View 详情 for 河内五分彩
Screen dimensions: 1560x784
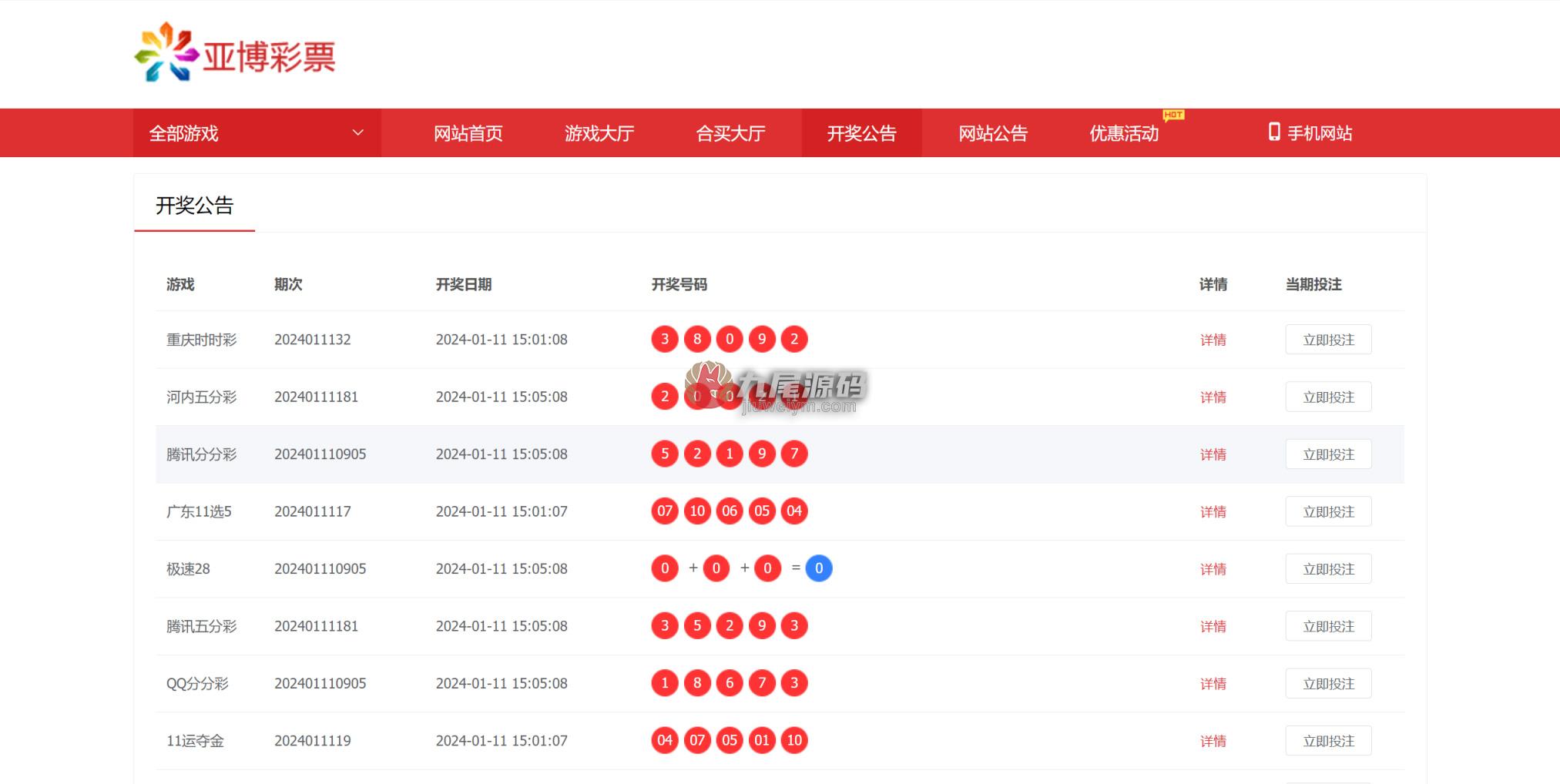(1213, 397)
